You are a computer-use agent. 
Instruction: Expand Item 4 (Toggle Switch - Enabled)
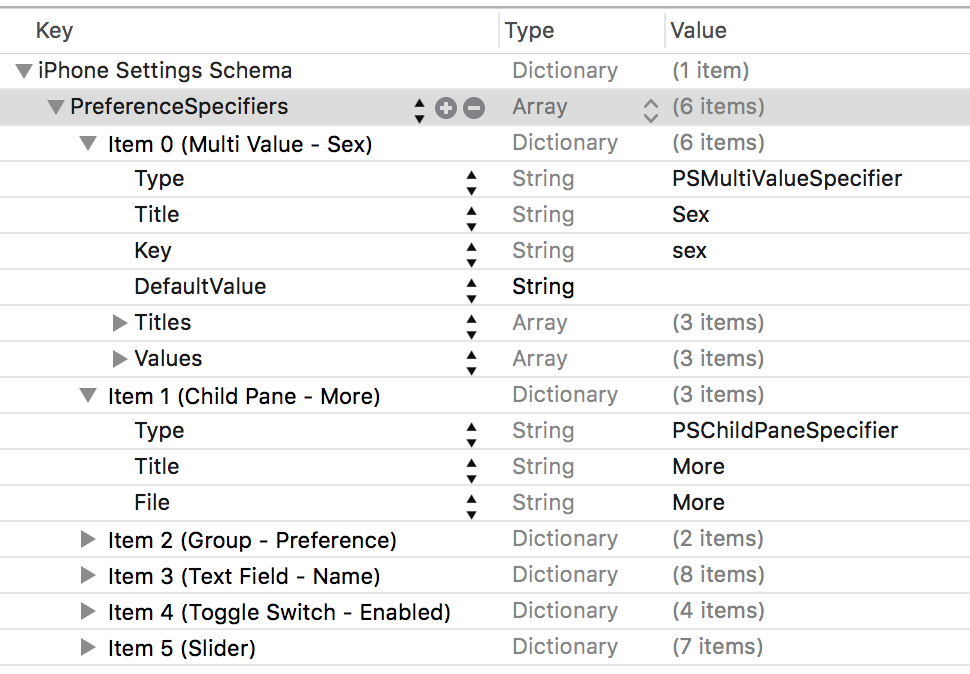(x=88, y=612)
